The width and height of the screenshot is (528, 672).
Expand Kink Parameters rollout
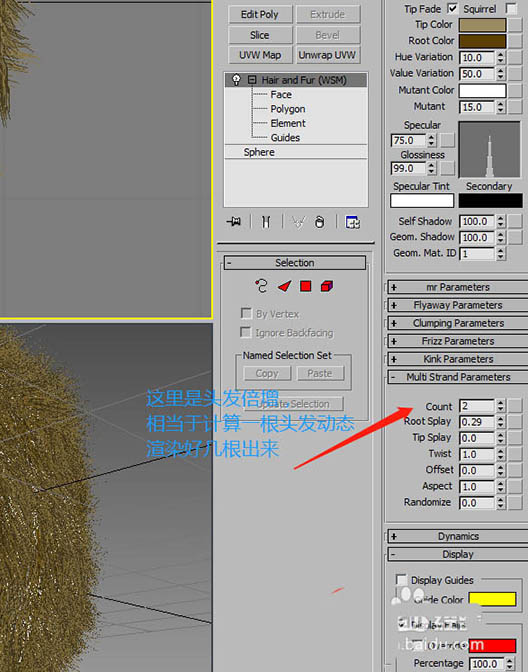[458, 359]
